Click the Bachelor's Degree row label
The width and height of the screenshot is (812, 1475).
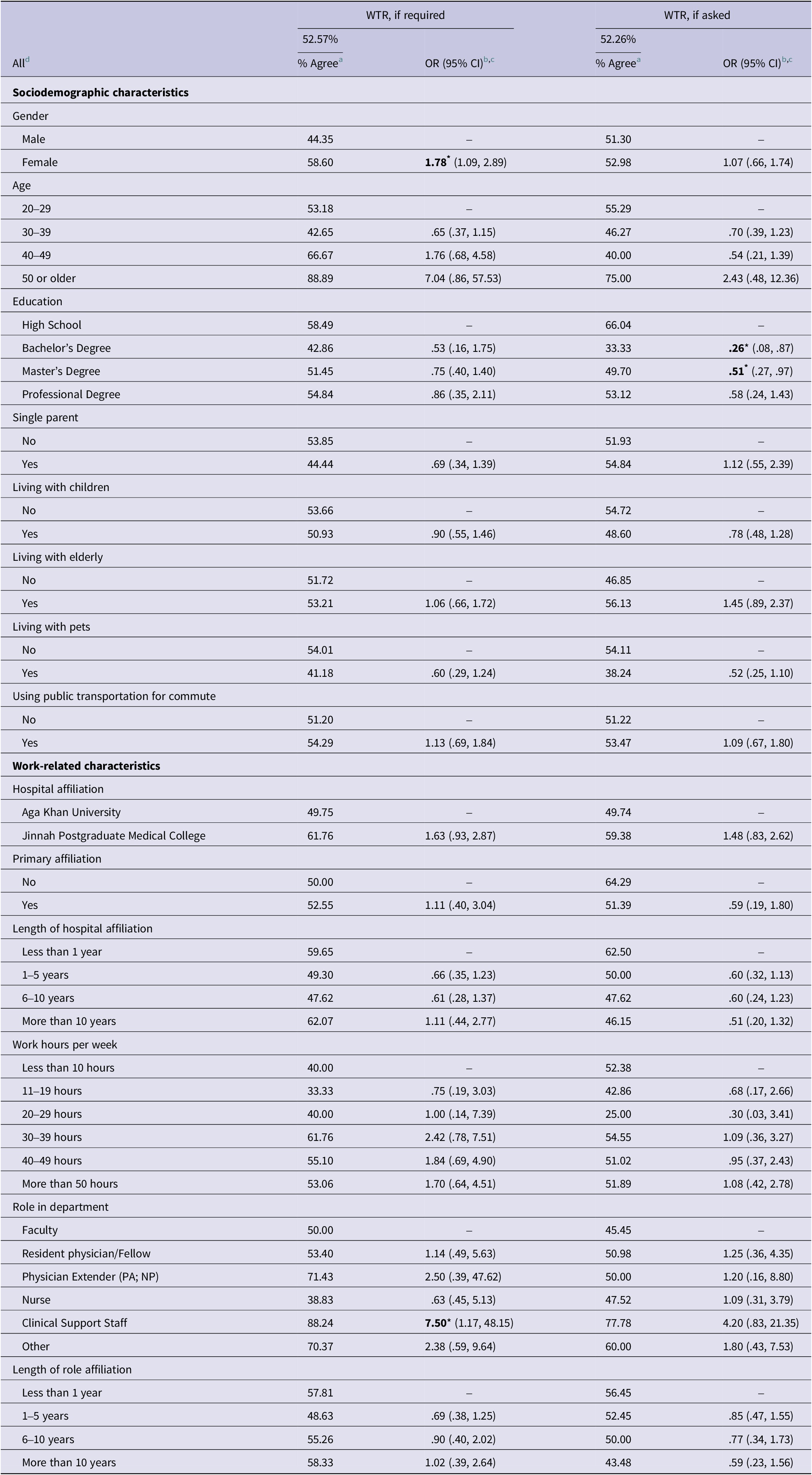point(66,348)
